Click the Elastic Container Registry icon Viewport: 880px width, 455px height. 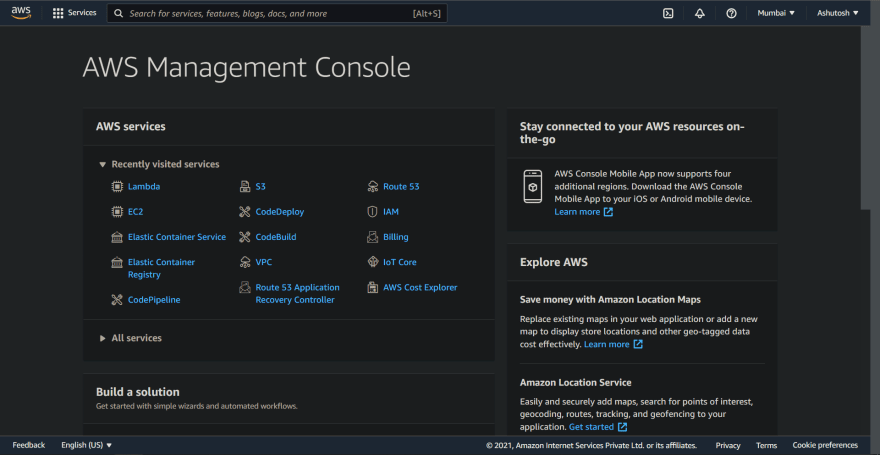coord(117,262)
